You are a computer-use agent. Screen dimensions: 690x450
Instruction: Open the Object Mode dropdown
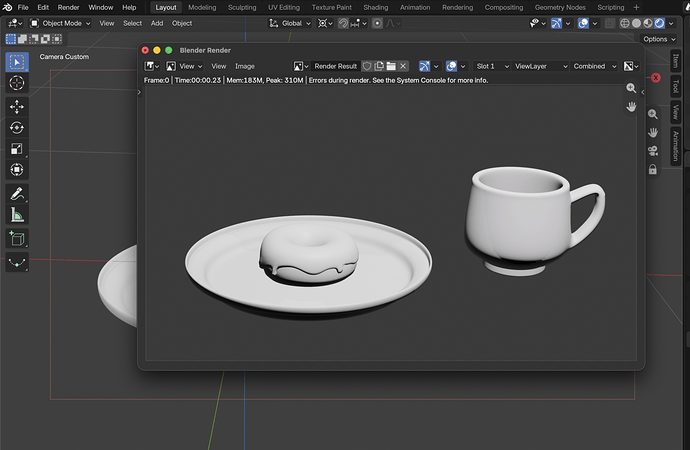60,23
